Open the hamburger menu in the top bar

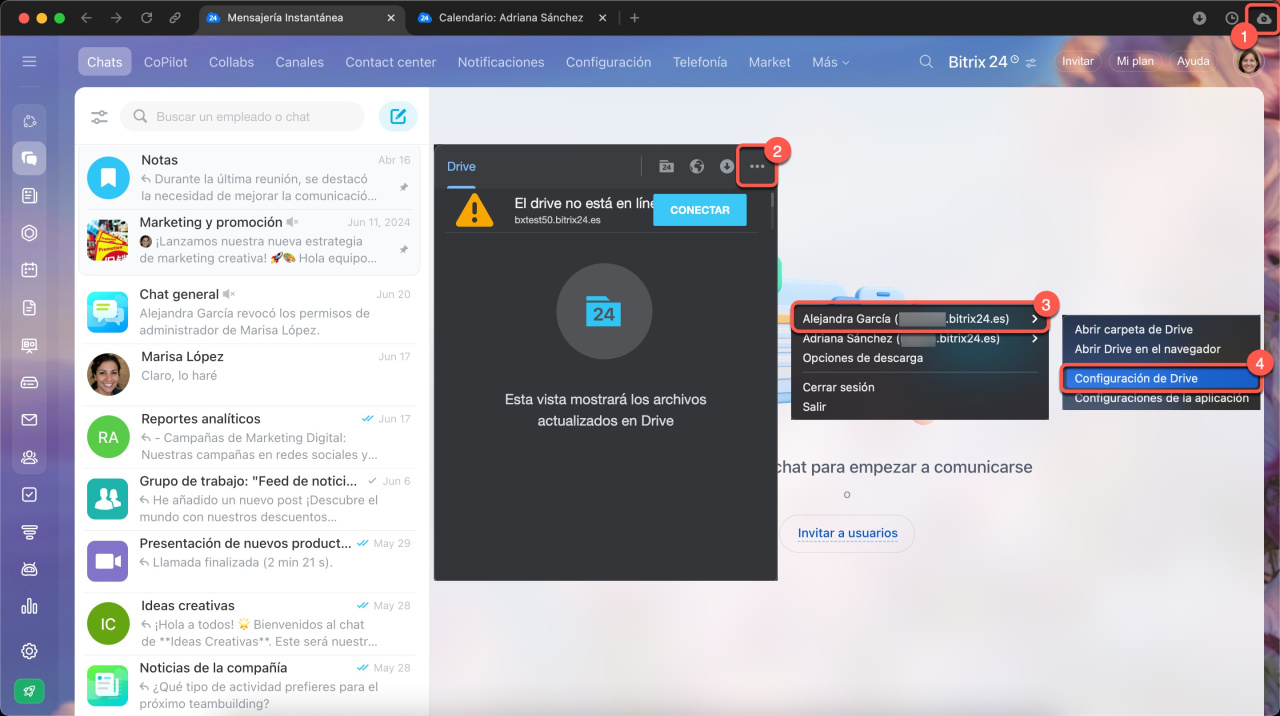pyautogui.click(x=29, y=62)
